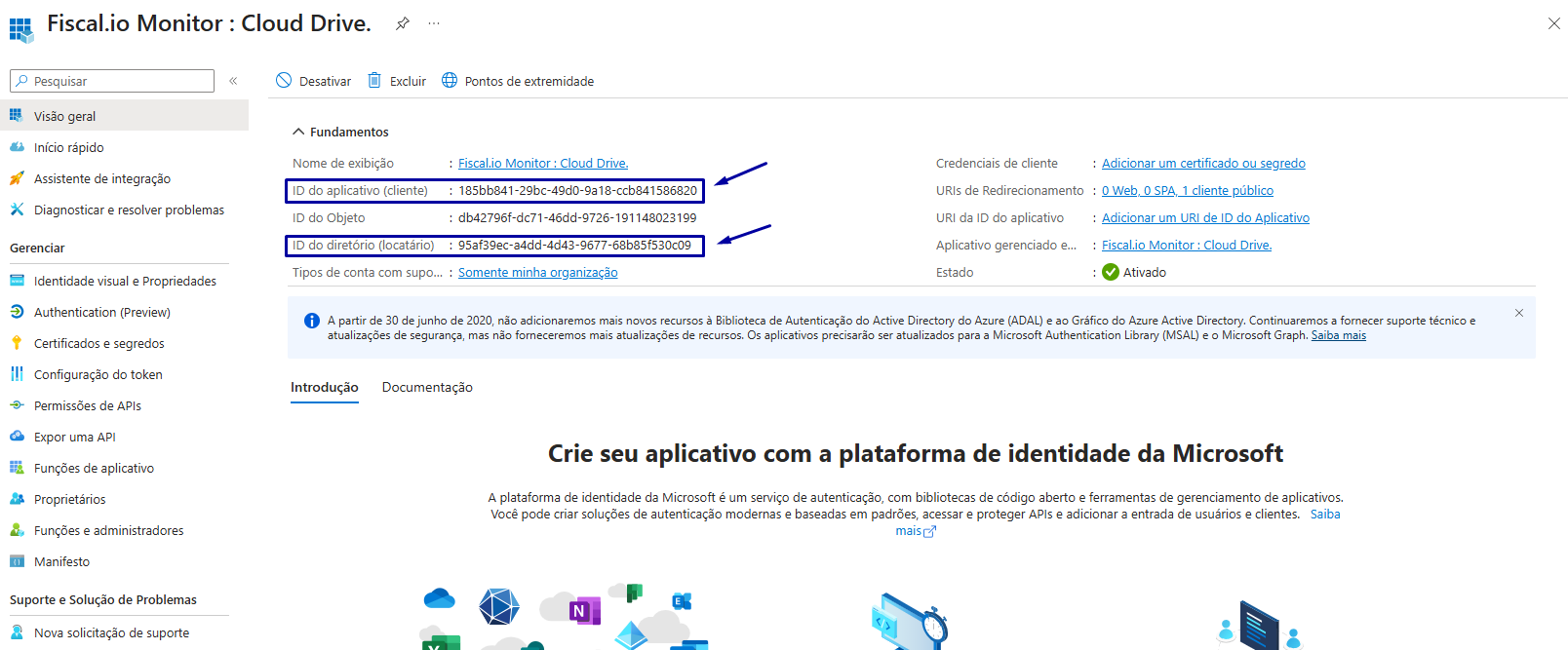This screenshot has height=650, width=1568.
Task: Open Permissões de APIs page
Action: point(124,405)
